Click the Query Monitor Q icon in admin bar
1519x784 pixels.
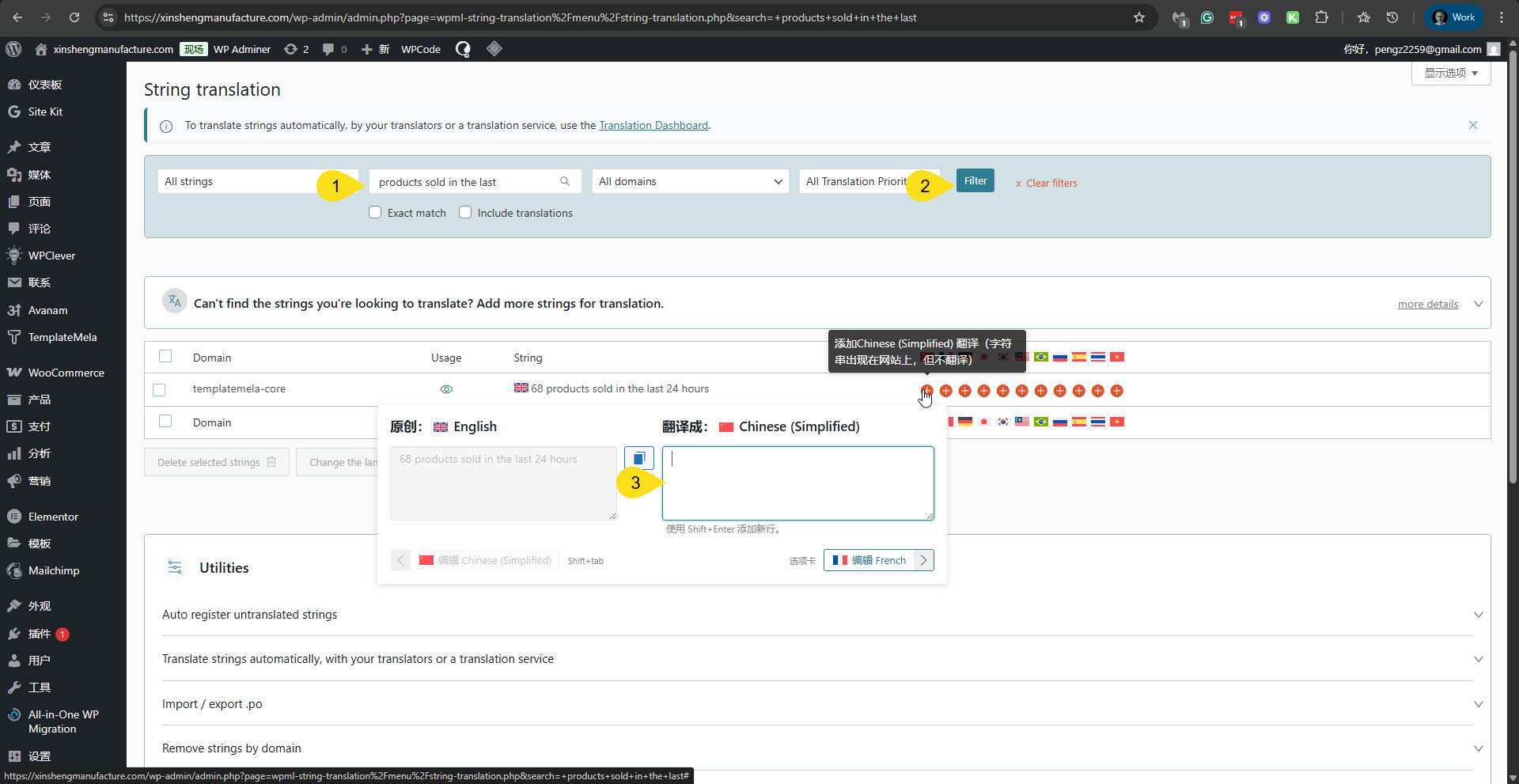[x=463, y=49]
